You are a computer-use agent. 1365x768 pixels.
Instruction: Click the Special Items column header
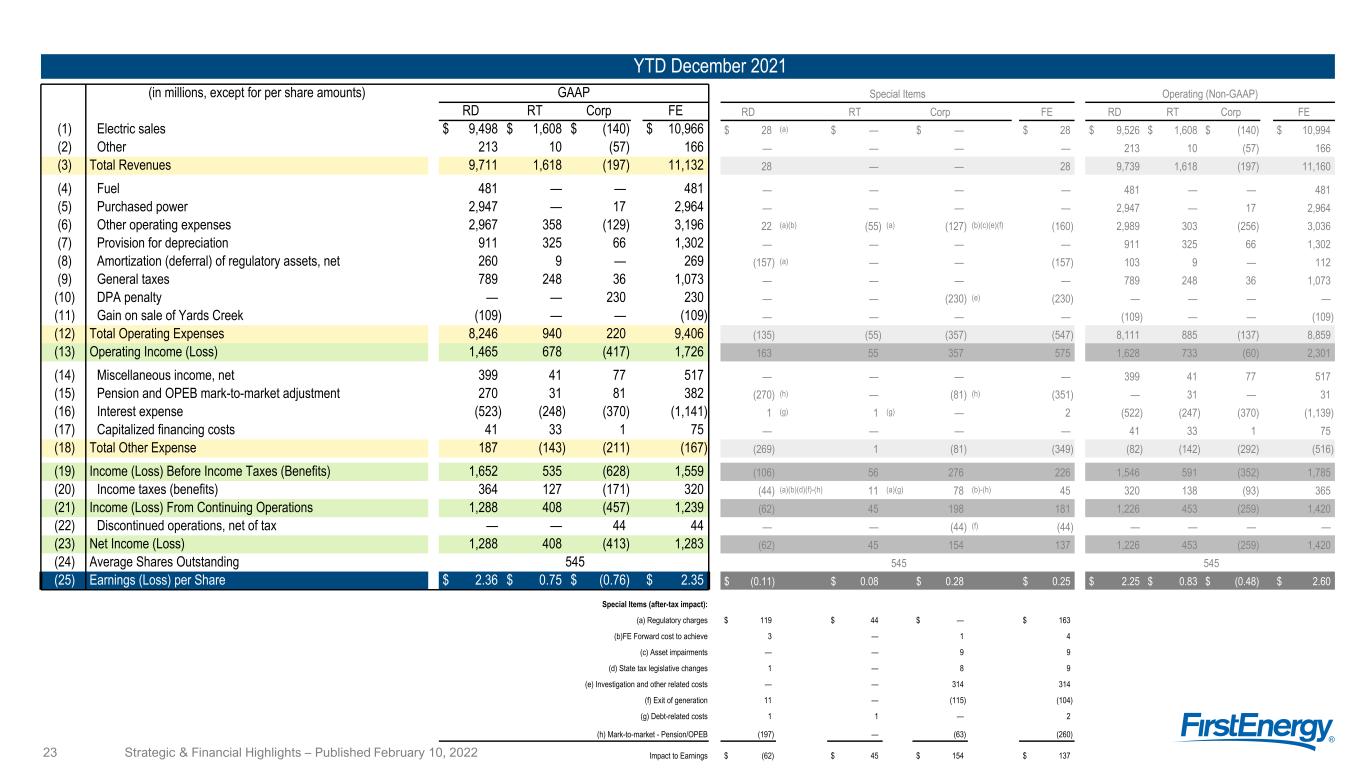pyautogui.click(x=901, y=93)
